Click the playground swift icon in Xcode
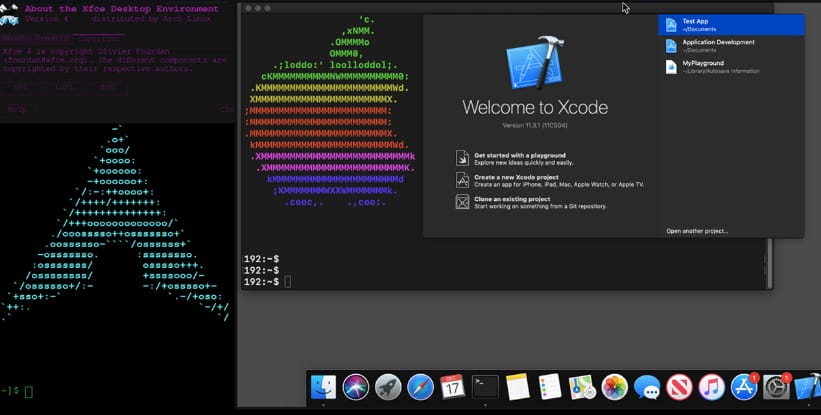Image resolution: width=821 pixels, height=415 pixels. click(462, 158)
